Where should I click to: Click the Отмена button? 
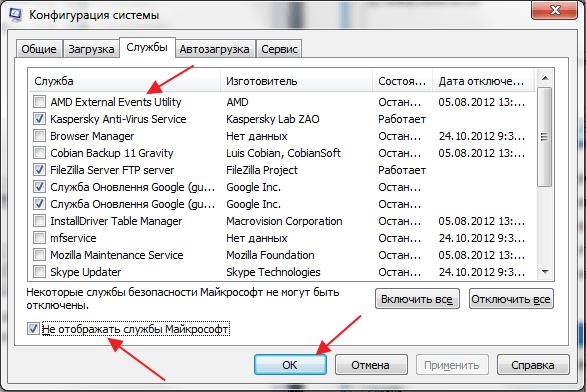click(370, 364)
